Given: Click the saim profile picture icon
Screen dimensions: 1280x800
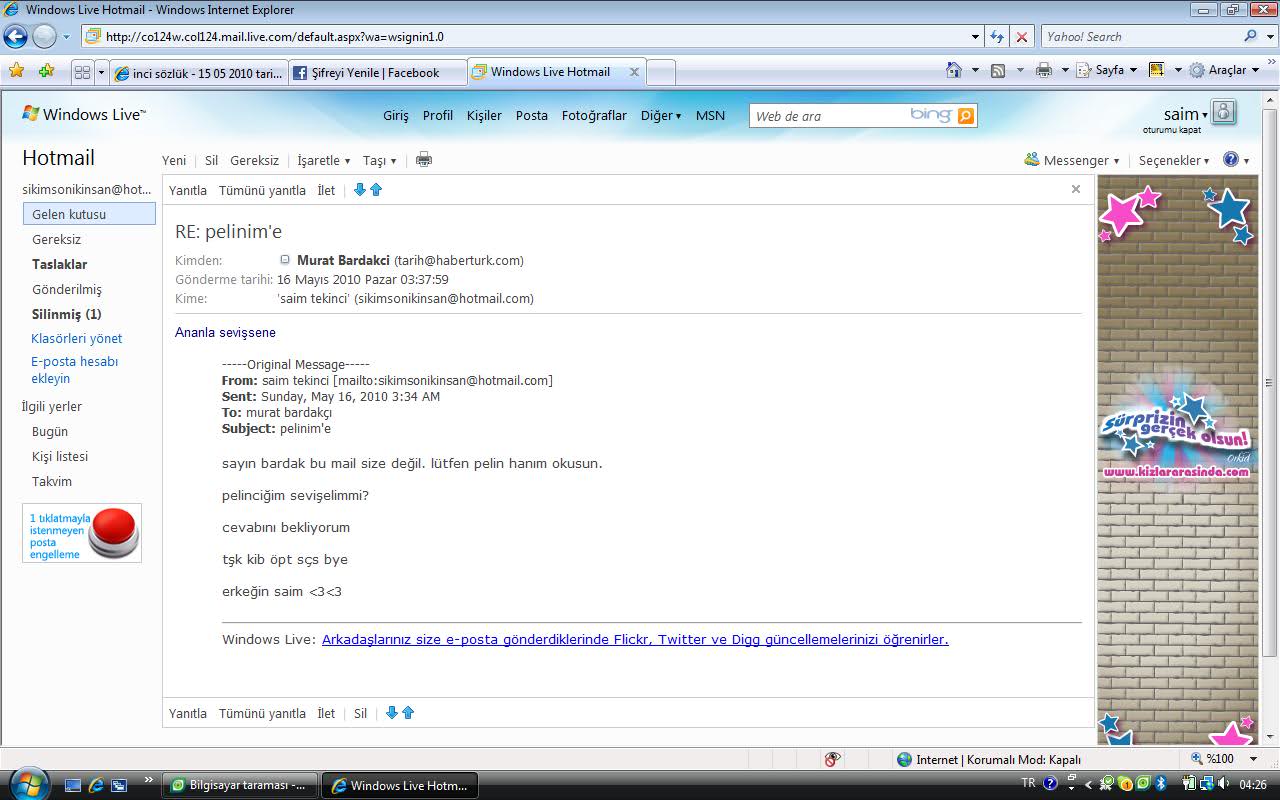Looking at the screenshot, I should click(1224, 112).
